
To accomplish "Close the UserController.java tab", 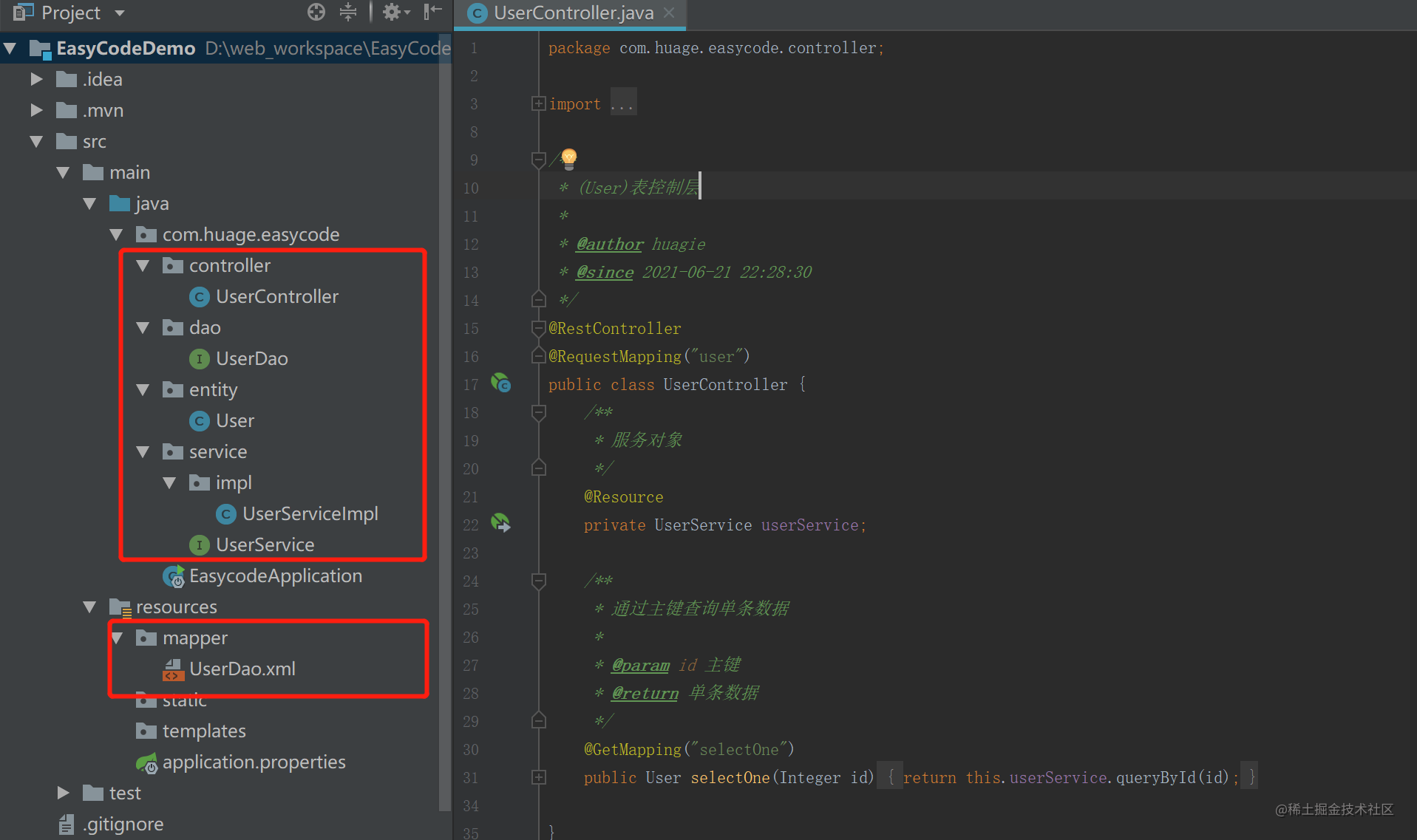I will tap(669, 13).
